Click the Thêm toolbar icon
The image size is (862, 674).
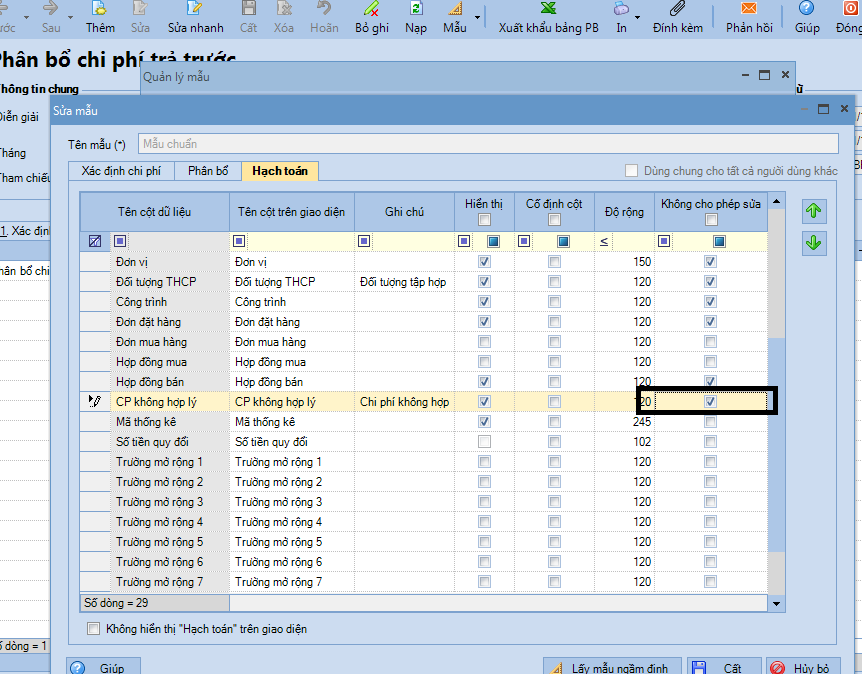tap(100, 8)
